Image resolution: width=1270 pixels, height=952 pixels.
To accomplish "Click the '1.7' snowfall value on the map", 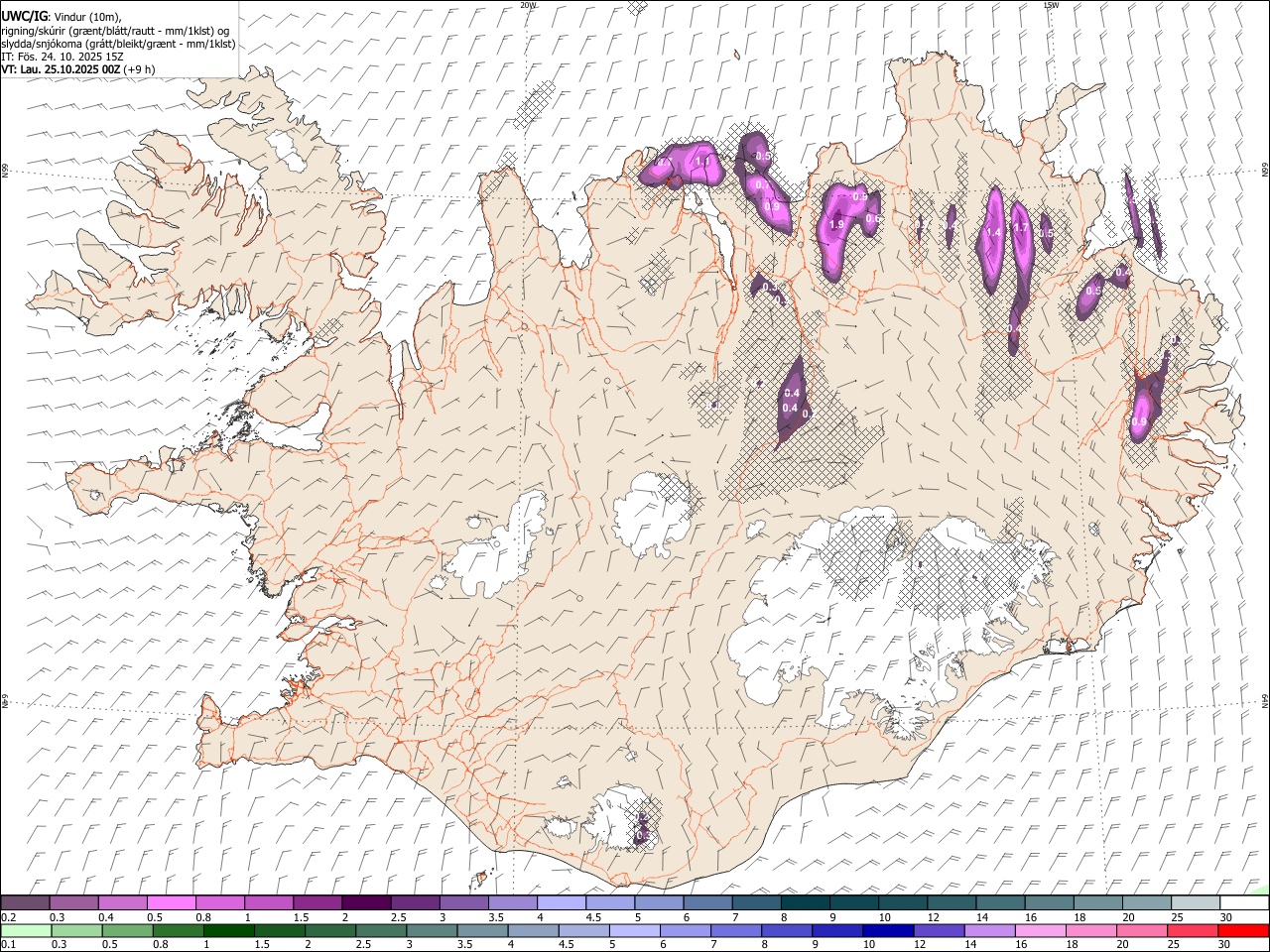I will [x=1020, y=228].
